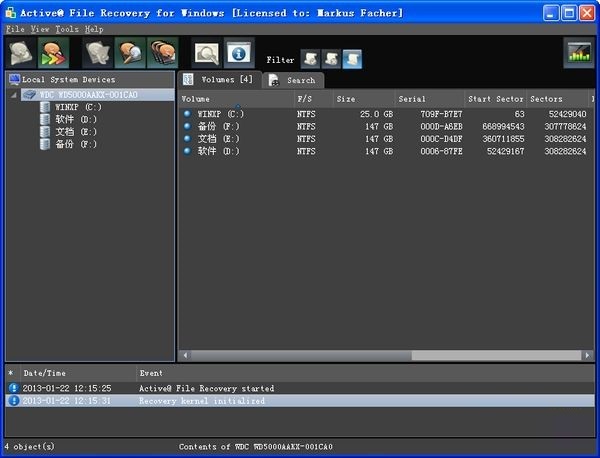Click the volume icon beside WINXP (C:) in tree
Screen dimensions: 600x458
pos(45,107)
